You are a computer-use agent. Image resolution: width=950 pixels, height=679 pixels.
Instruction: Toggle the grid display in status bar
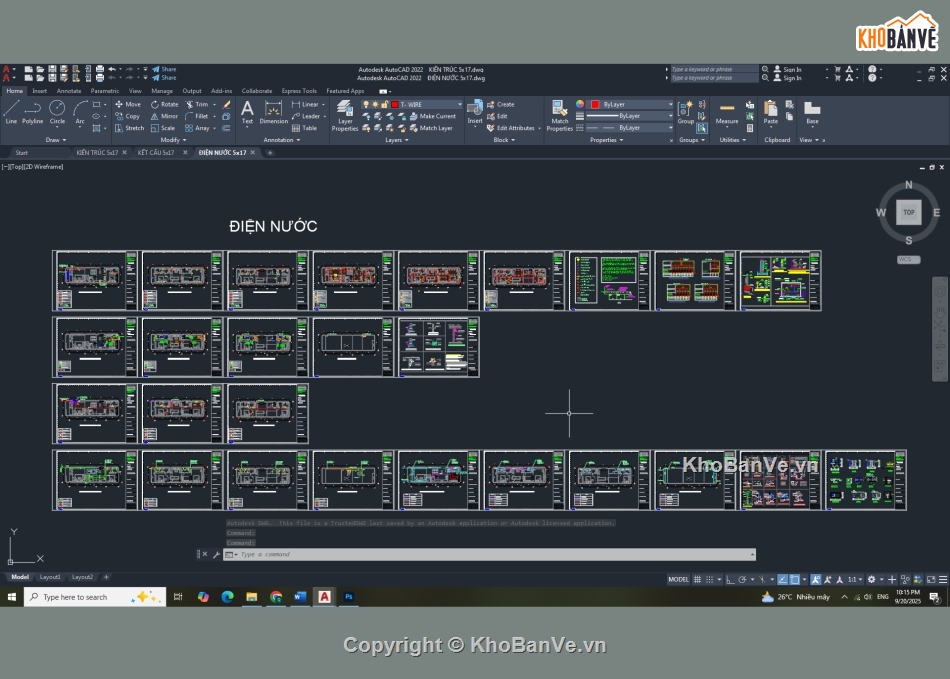[698, 579]
